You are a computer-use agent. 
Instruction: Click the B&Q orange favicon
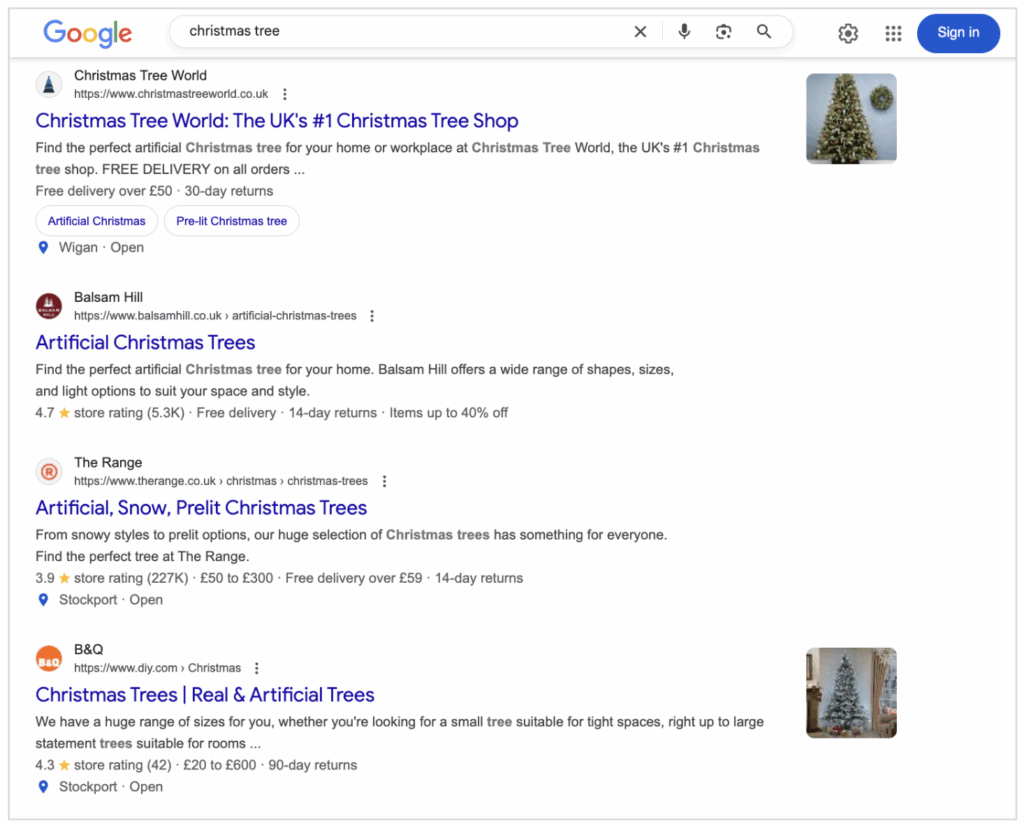tap(49, 658)
